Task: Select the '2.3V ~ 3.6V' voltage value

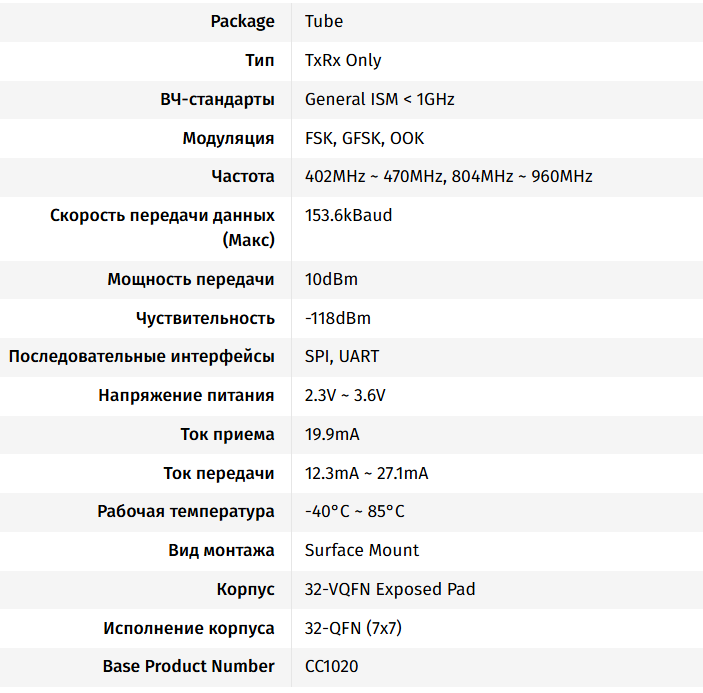Action: click(x=345, y=395)
